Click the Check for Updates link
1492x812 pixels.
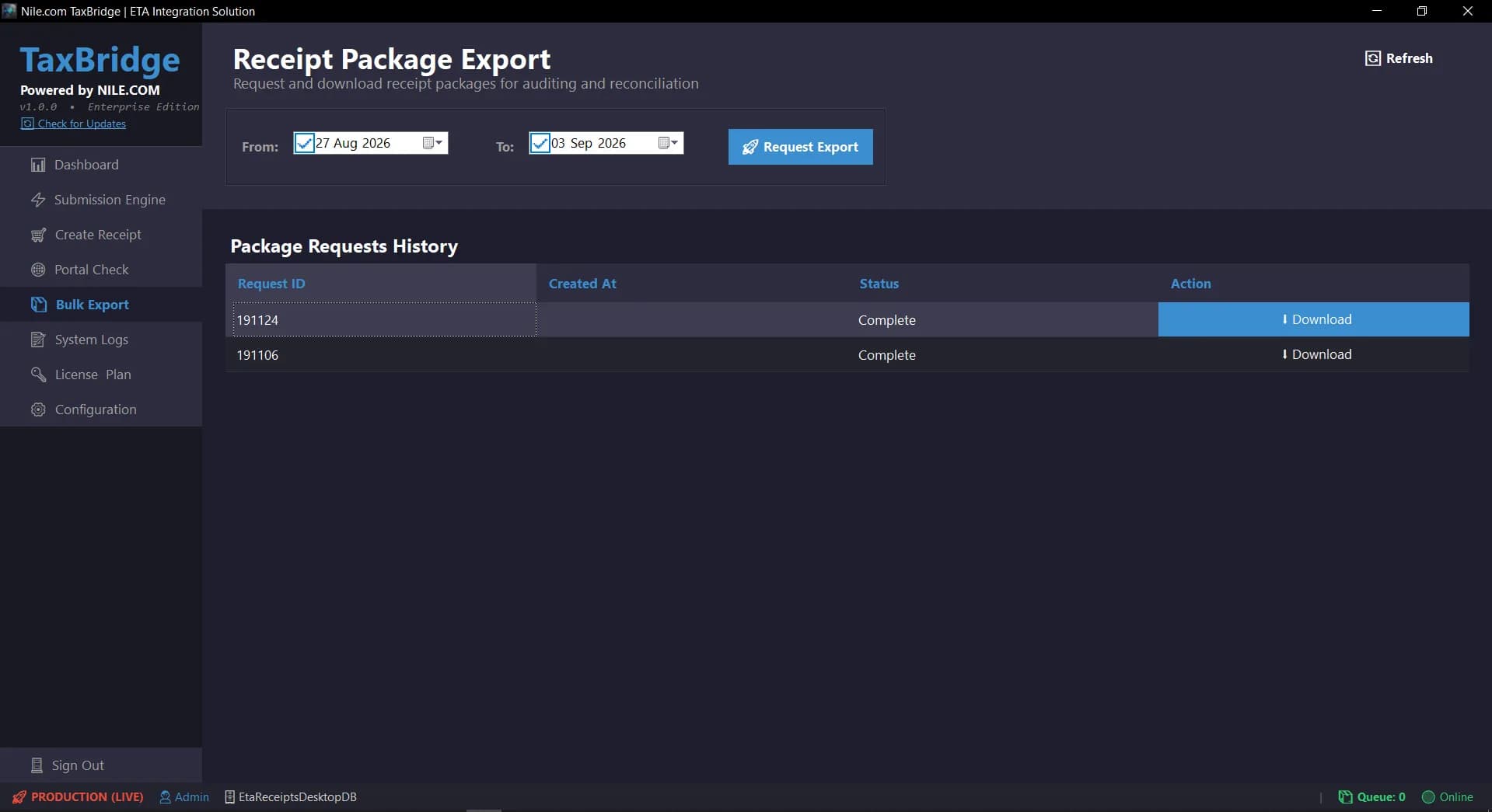82,124
